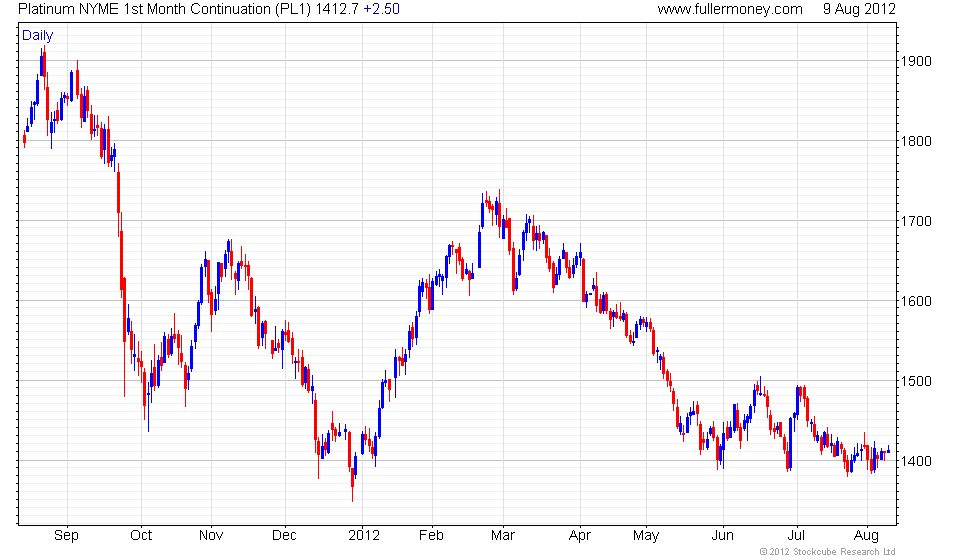The height and width of the screenshot is (560, 980).
Task: Click the 1400 price axis label
Action: click(916, 461)
